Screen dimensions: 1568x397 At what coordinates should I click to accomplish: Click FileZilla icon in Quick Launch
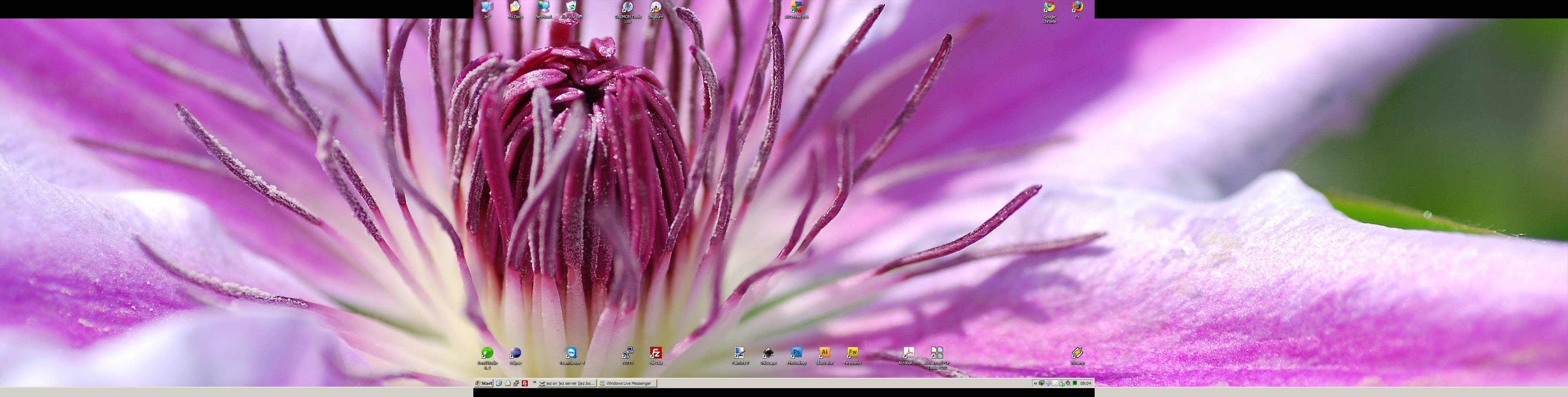[525, 383]
